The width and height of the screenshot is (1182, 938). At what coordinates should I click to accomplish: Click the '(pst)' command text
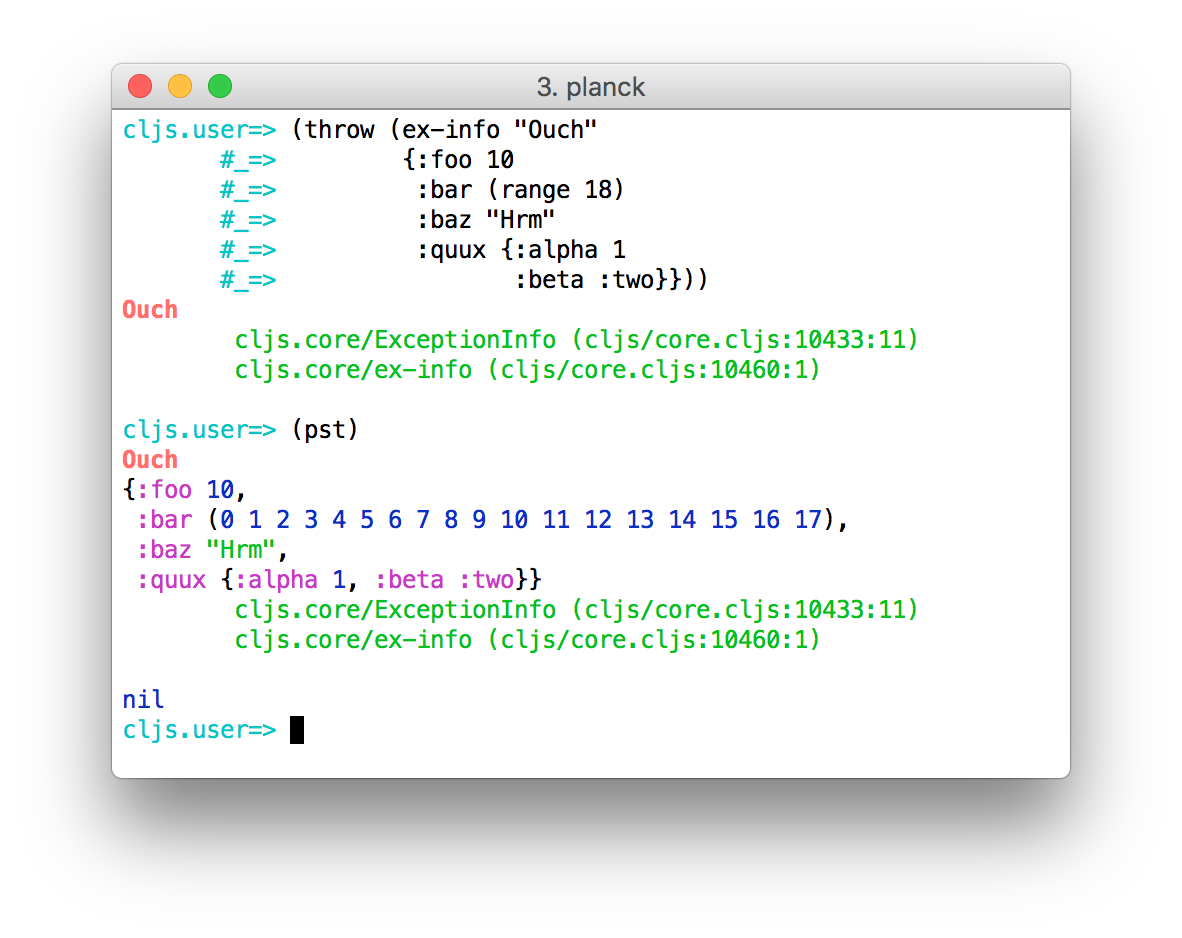pyautogui.click(x=325, y=430)
